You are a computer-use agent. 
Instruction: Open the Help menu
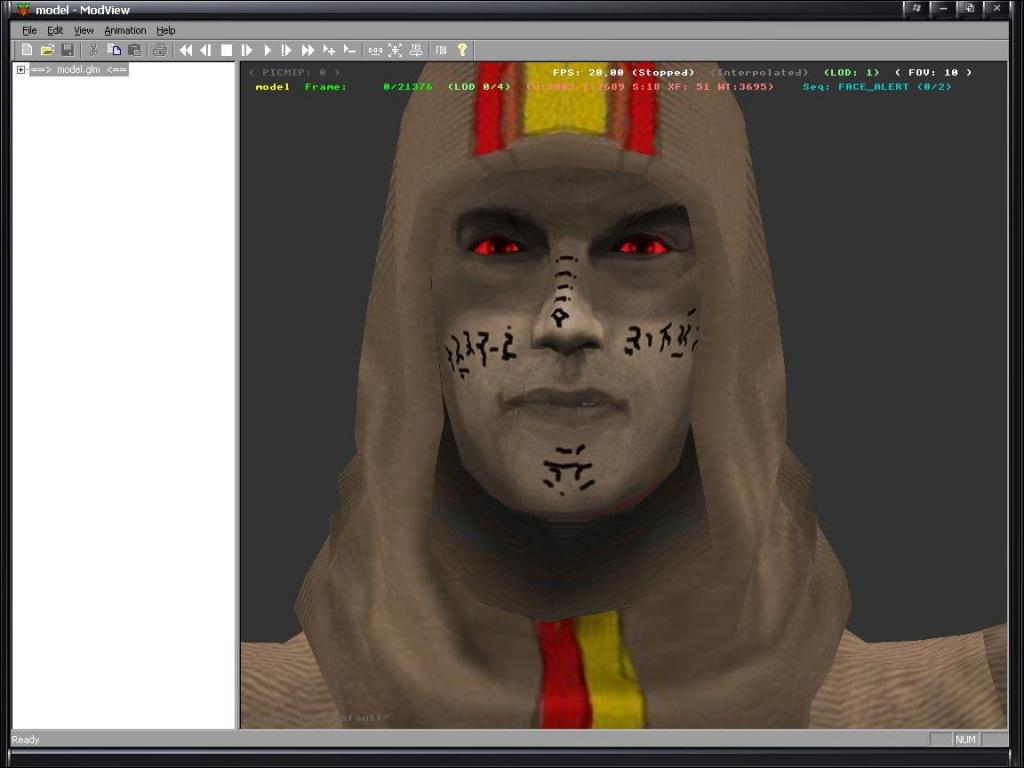(x=165, y=31)
